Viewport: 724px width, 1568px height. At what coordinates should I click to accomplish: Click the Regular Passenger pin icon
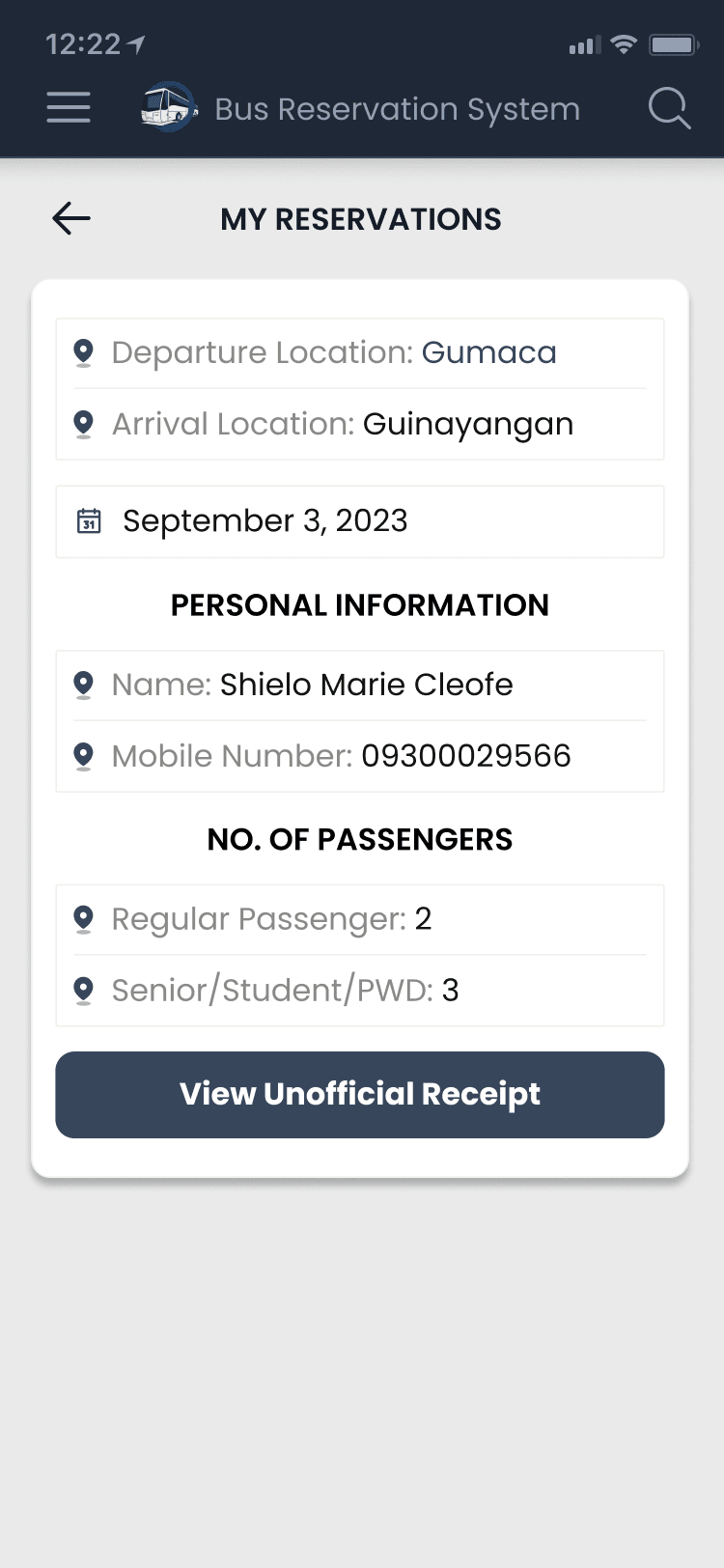(x=84, y=919)
